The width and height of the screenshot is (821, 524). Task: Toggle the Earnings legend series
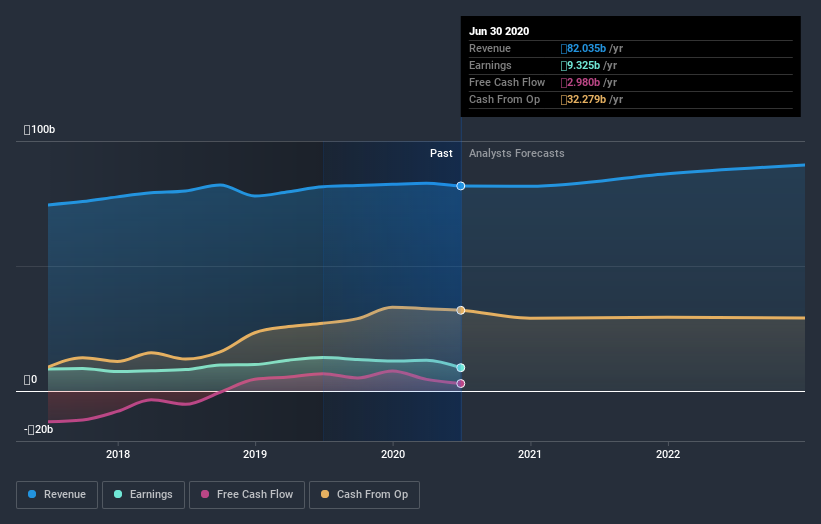(x=143, y=495)
